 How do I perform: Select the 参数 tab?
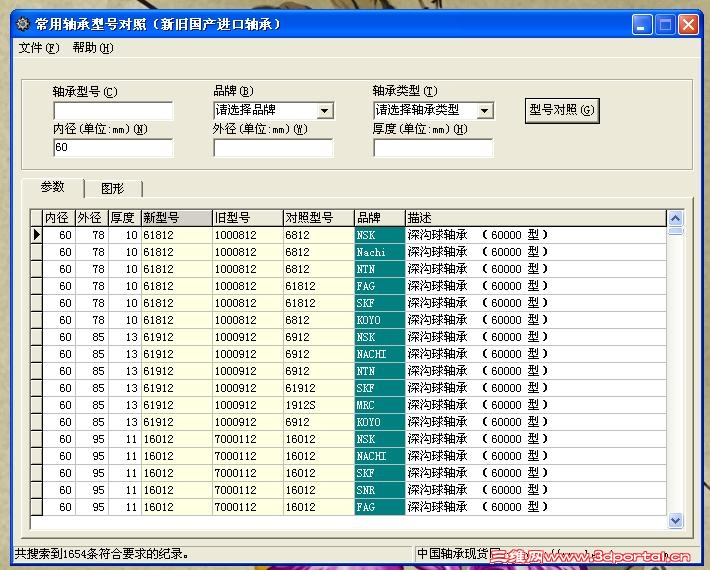53,187
